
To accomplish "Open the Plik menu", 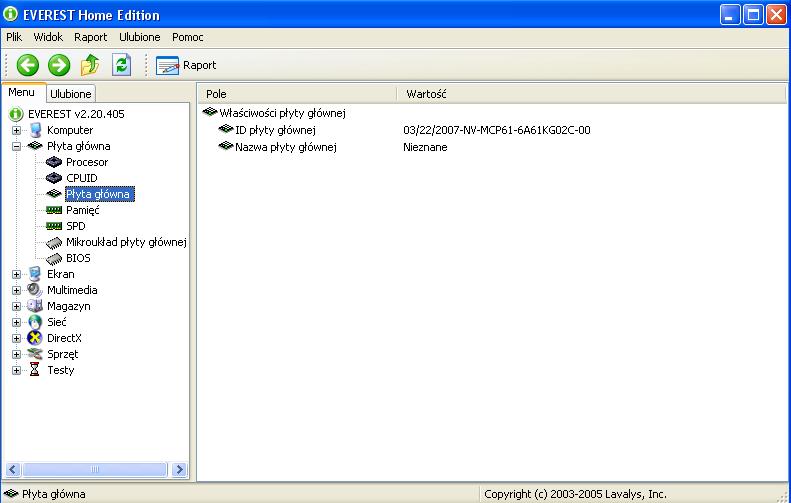I will 14,37.
